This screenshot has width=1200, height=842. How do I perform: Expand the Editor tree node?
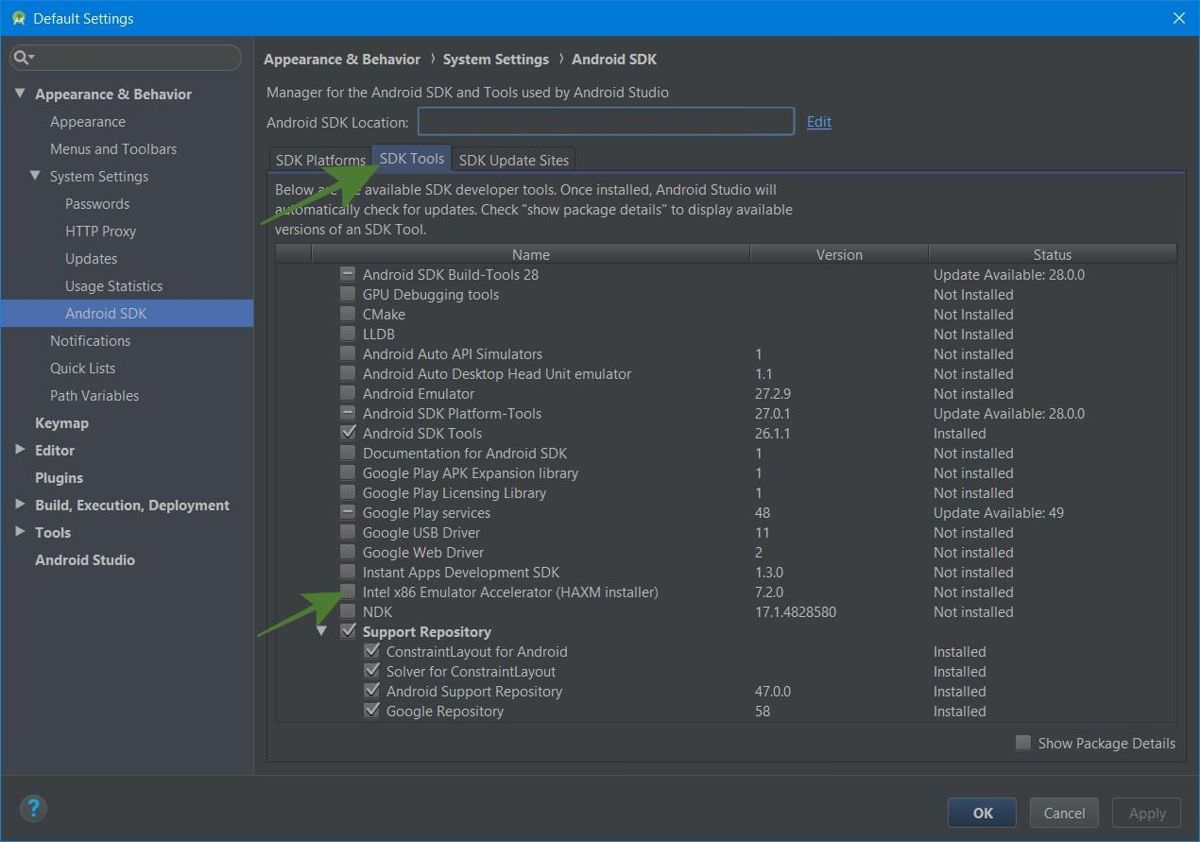click(20, 450)
